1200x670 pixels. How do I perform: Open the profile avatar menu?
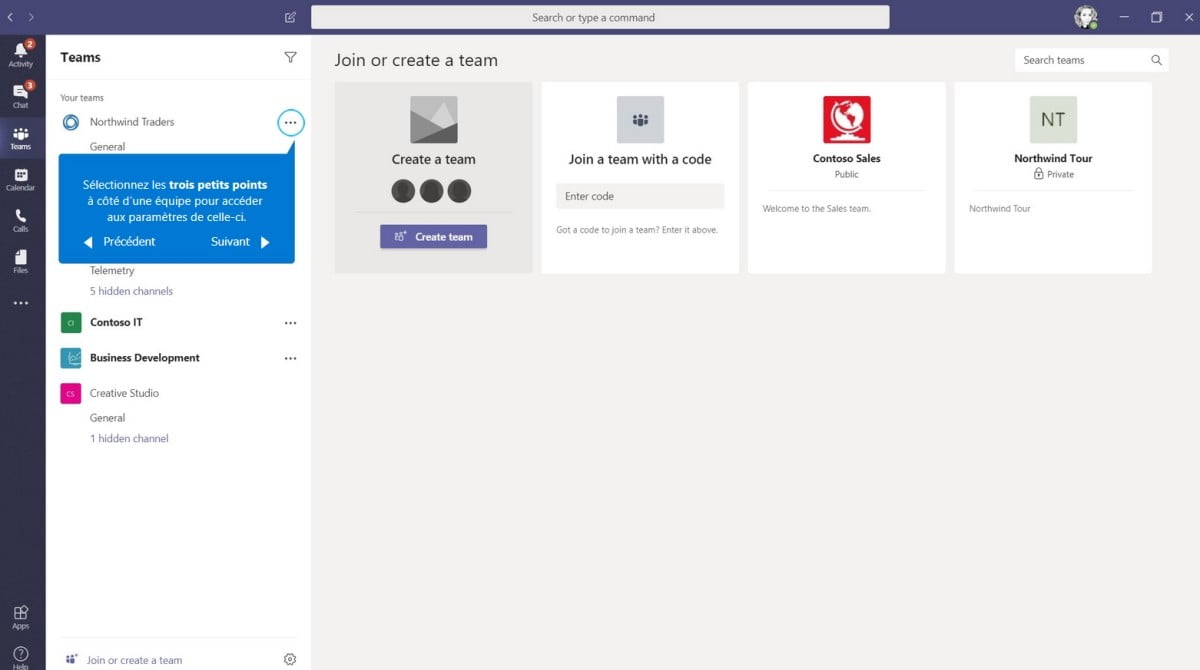(1086, 17)
